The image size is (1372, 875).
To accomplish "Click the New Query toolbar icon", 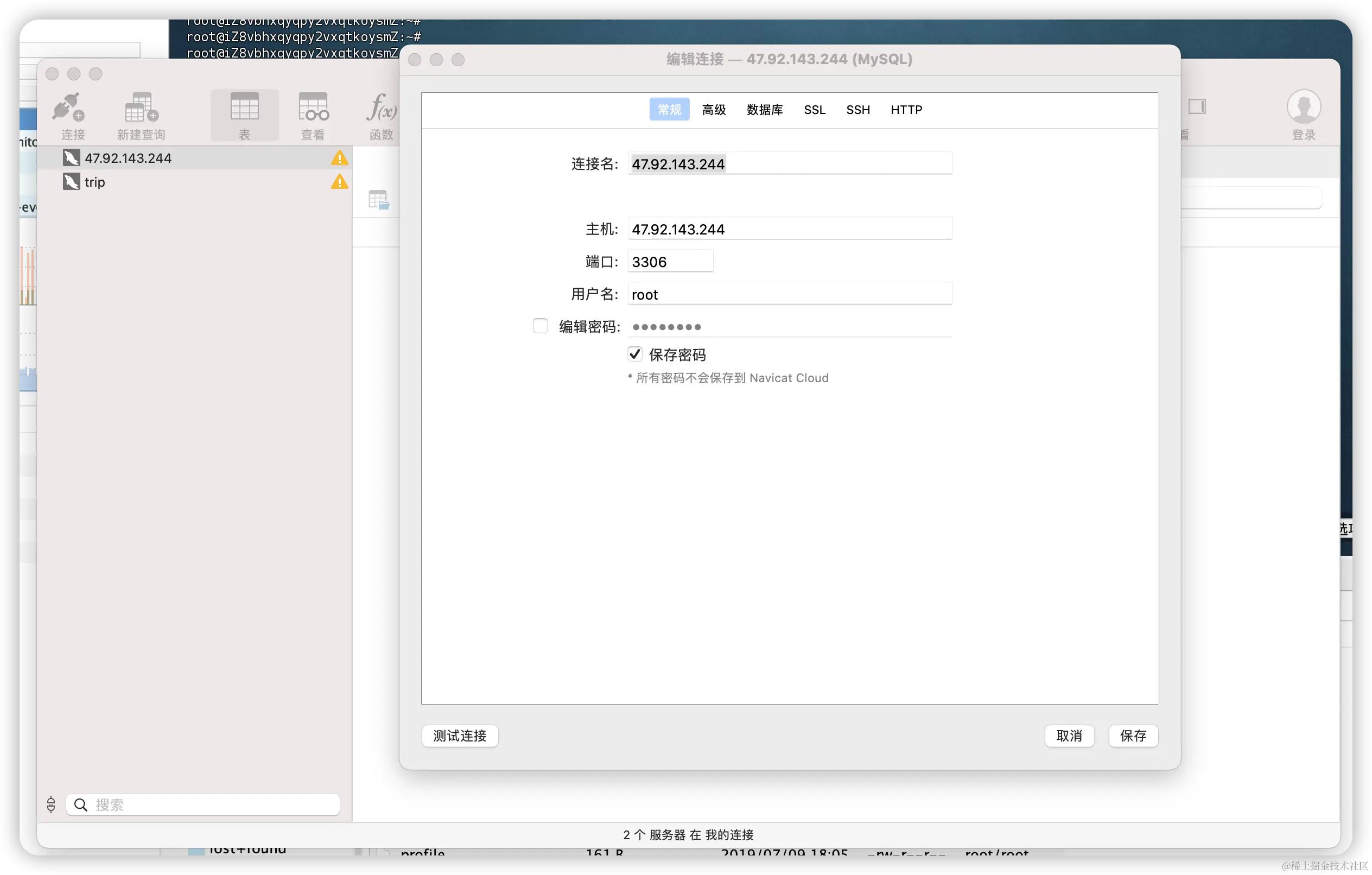I will click(x=141, y=107).
